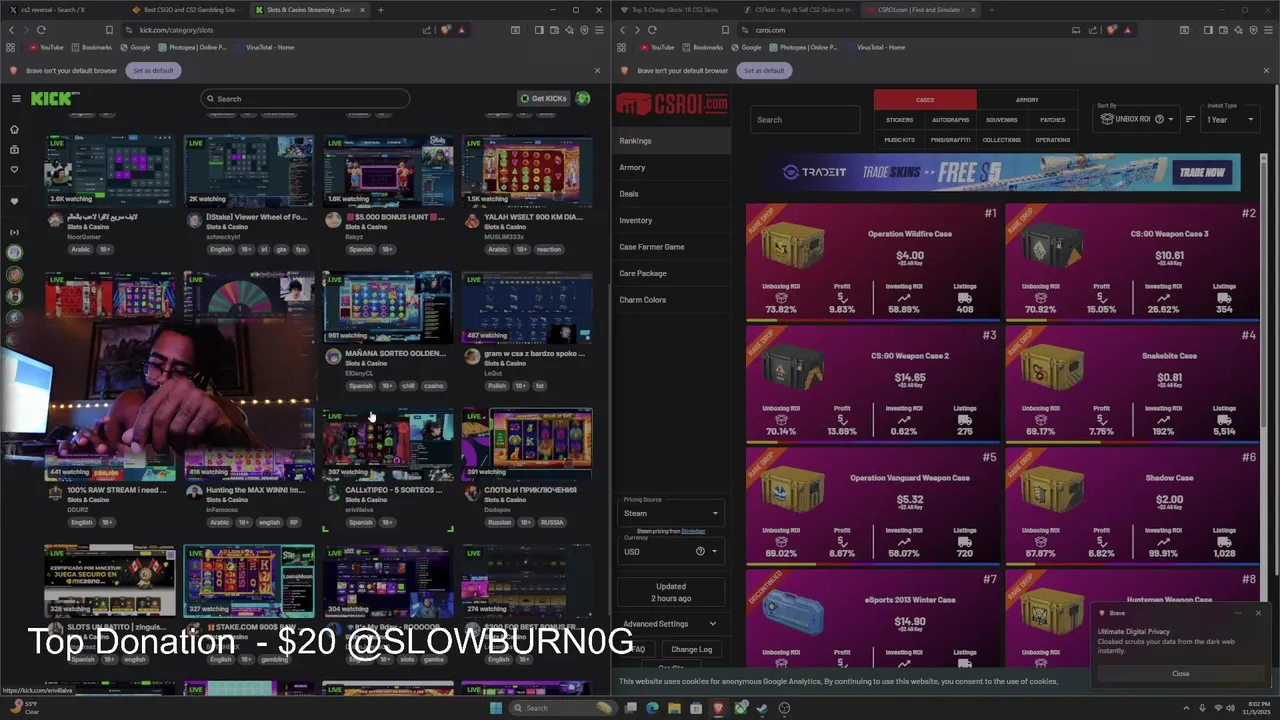Open the Pricing Source Steam dropdown

[x=671, y=513]
